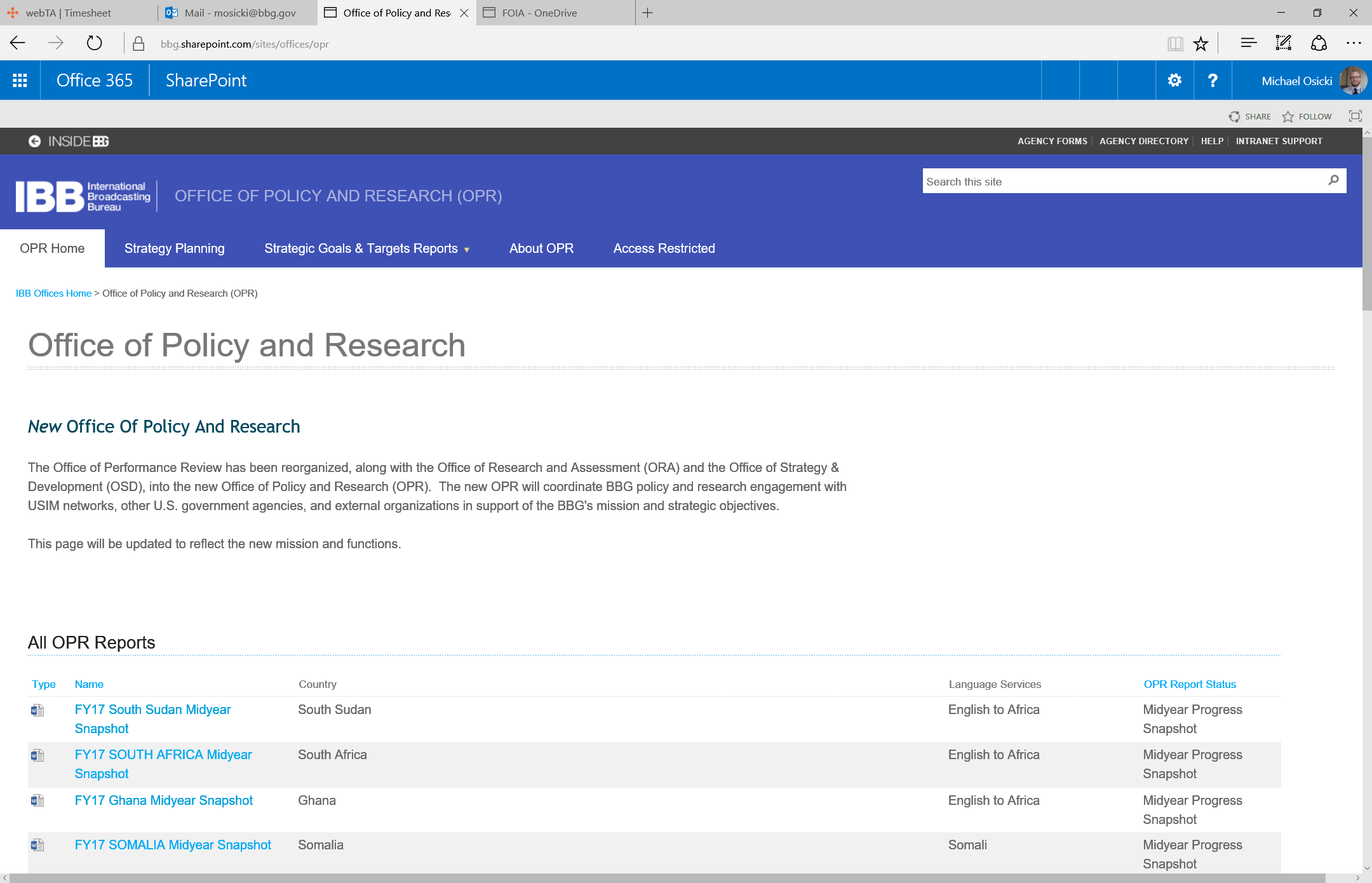Screen dimensions: 1372x883
Task: Open the Office 365 app launcher grid
Action: pos(20,80)
